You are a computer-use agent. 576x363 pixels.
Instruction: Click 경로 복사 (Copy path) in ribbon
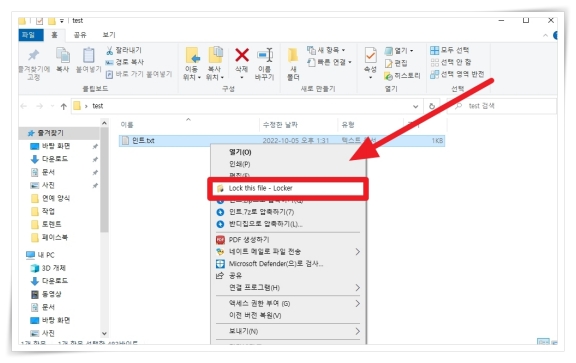(125, 62)
